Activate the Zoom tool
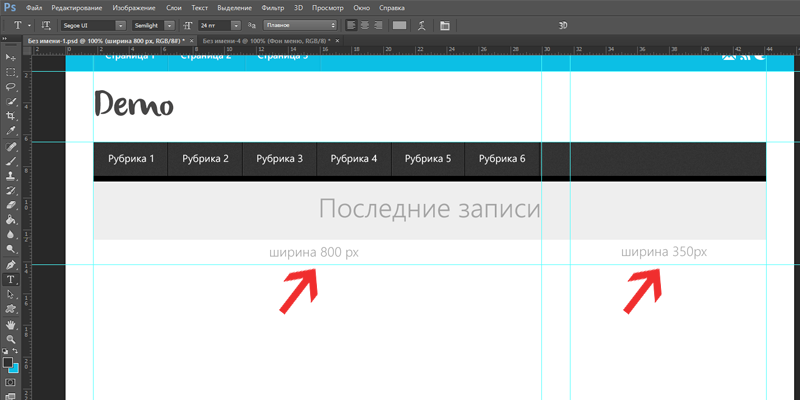 pos(11,339)
